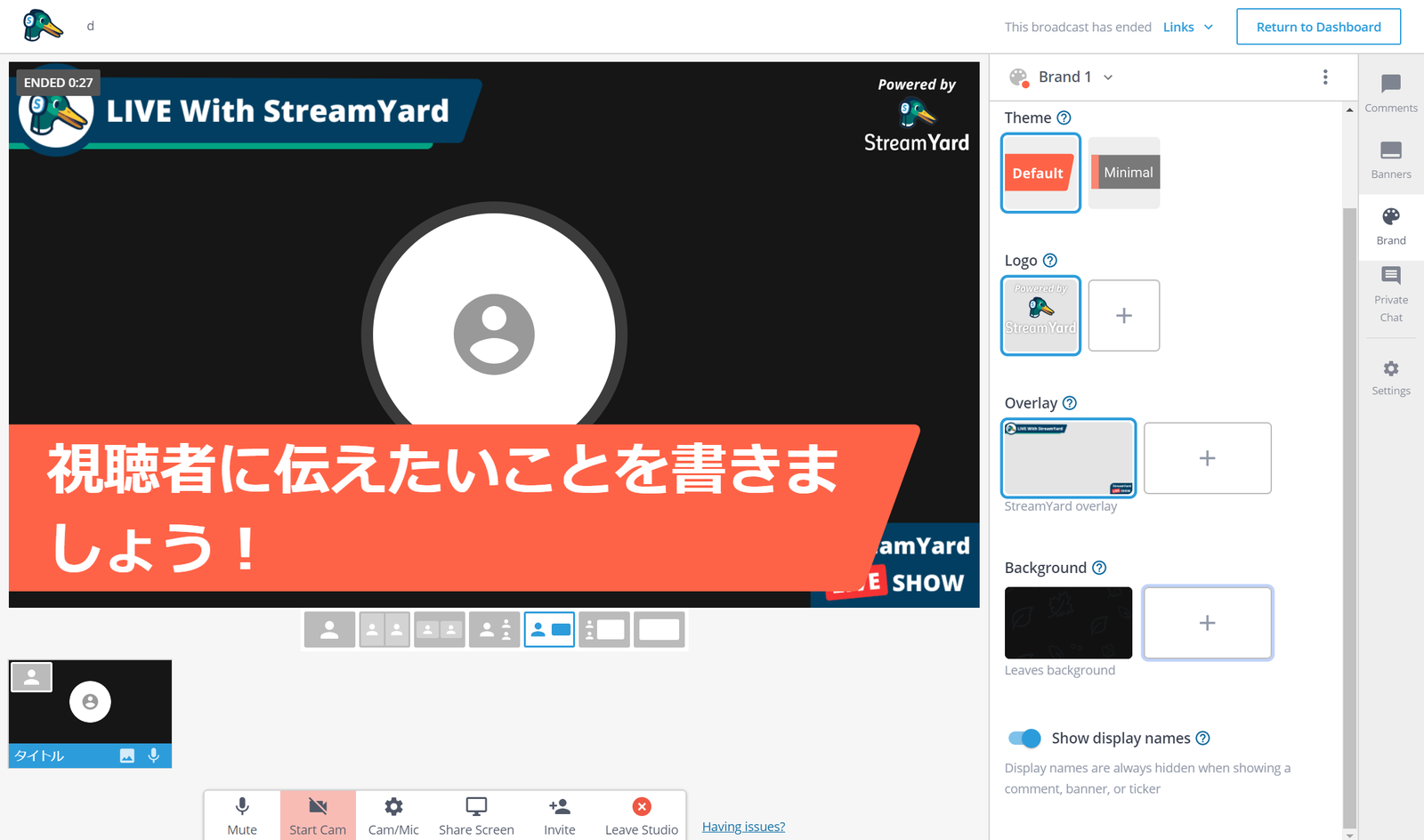This screenshot has width=1424, height=840.
Task: Select the screen with thumbnails layout
Action: tap(604, 630)
